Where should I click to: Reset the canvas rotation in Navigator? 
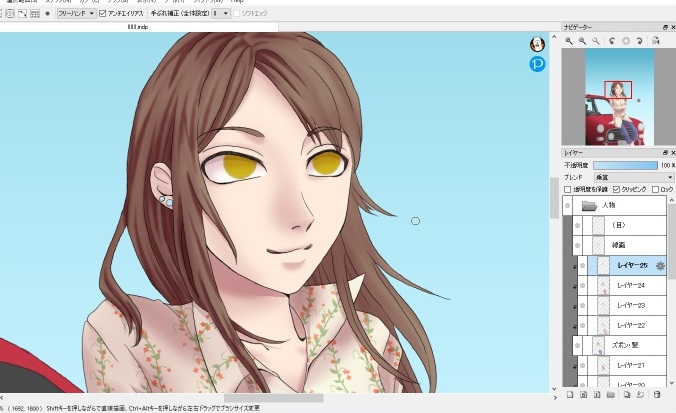point(626,41)
